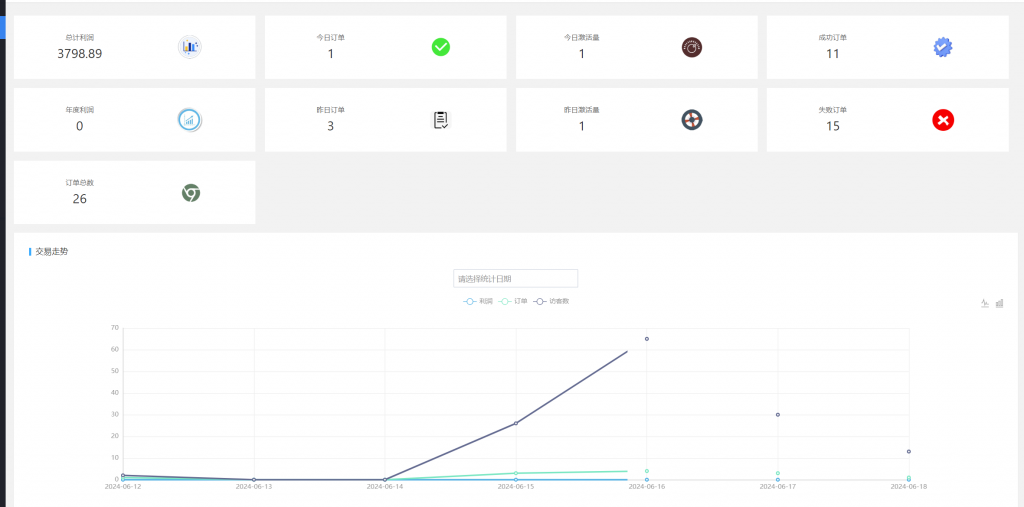The image size is (1024, 507).
Task: Click the blue verified badge for 成功订单
Action: point(943,47)
